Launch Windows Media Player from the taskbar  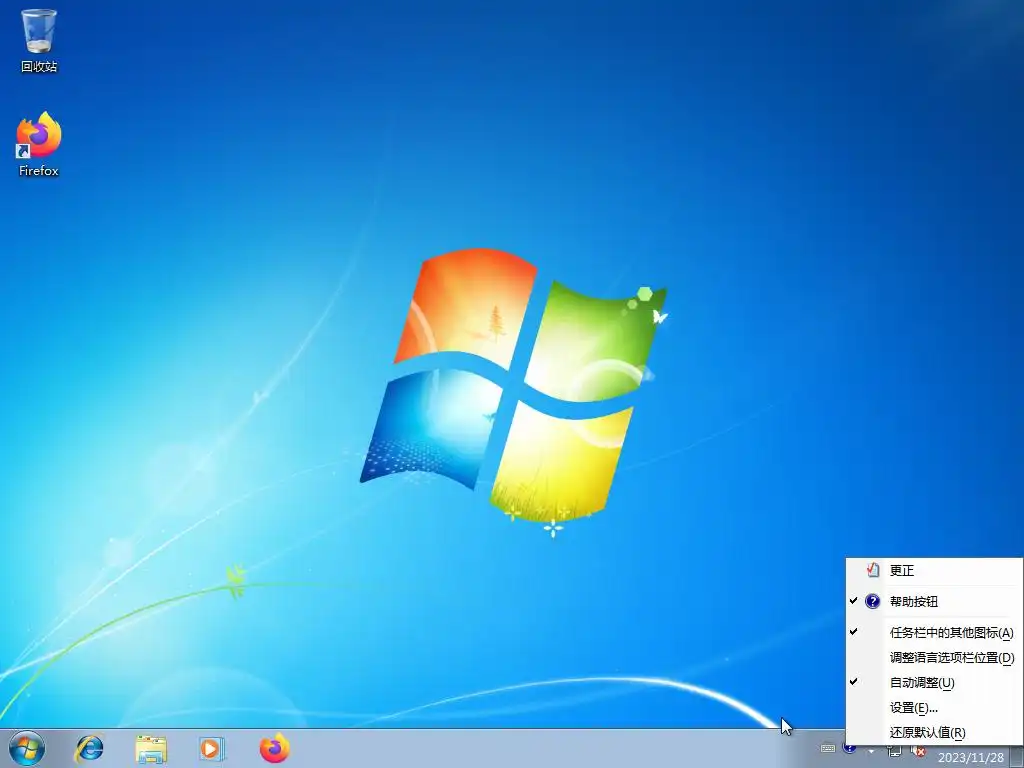212,748
